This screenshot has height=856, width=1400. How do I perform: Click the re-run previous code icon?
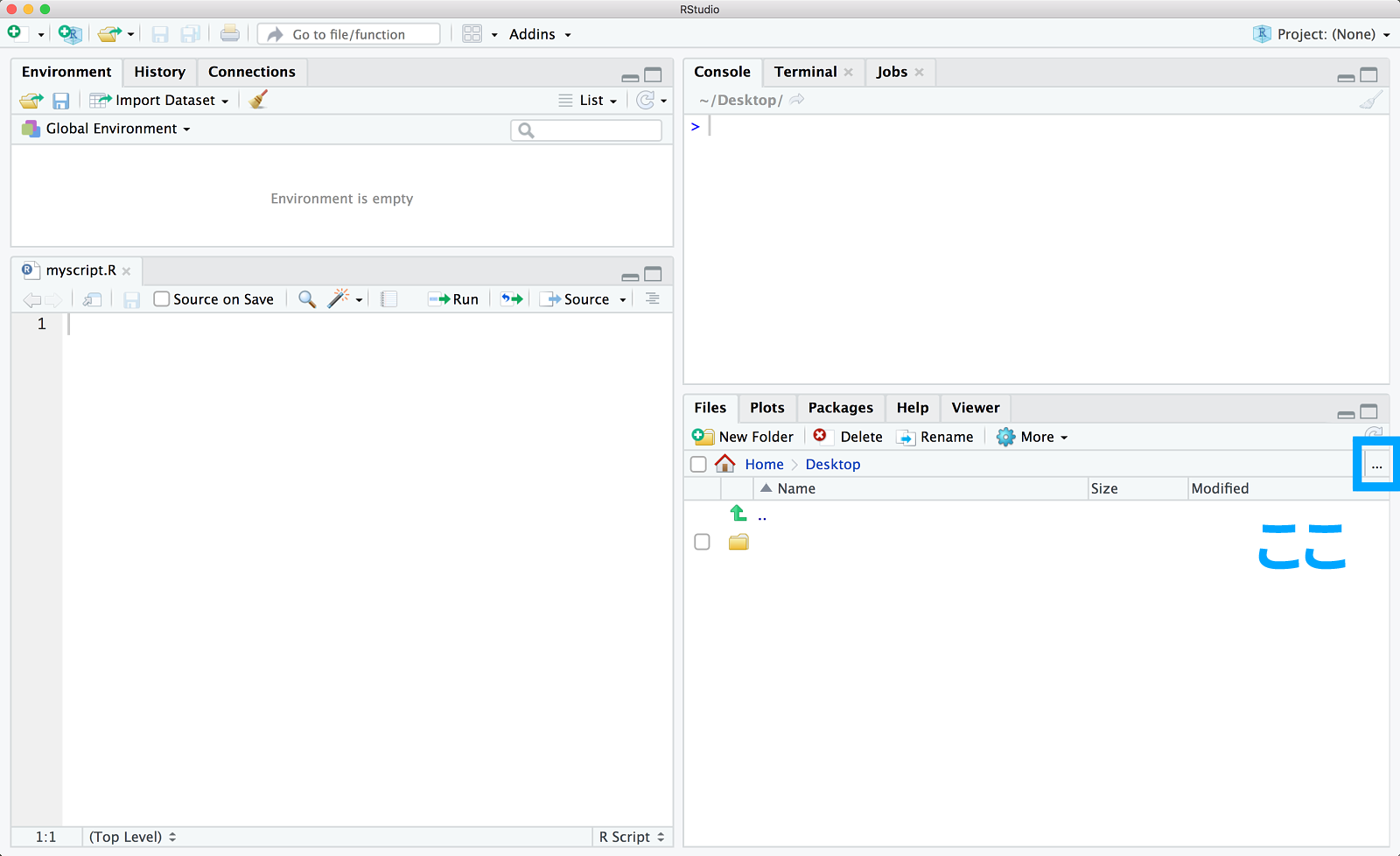click(512, 299)
